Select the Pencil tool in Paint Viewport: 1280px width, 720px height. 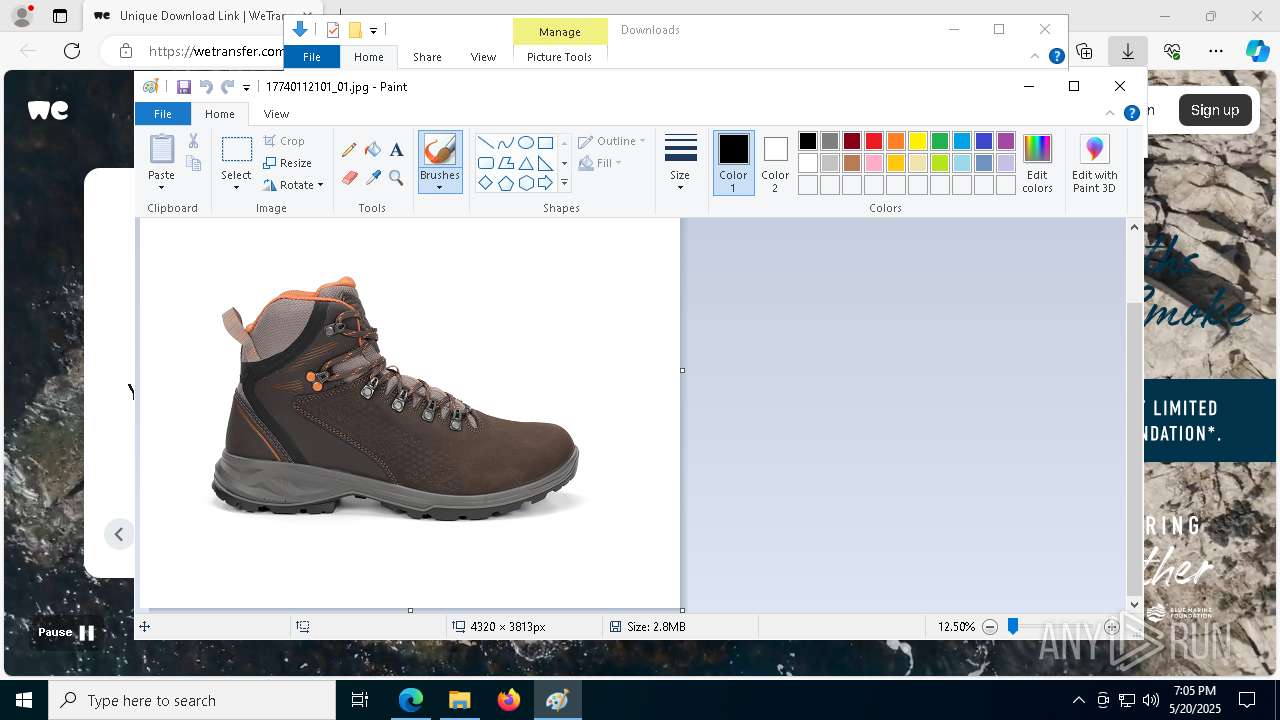pos(349,150)
